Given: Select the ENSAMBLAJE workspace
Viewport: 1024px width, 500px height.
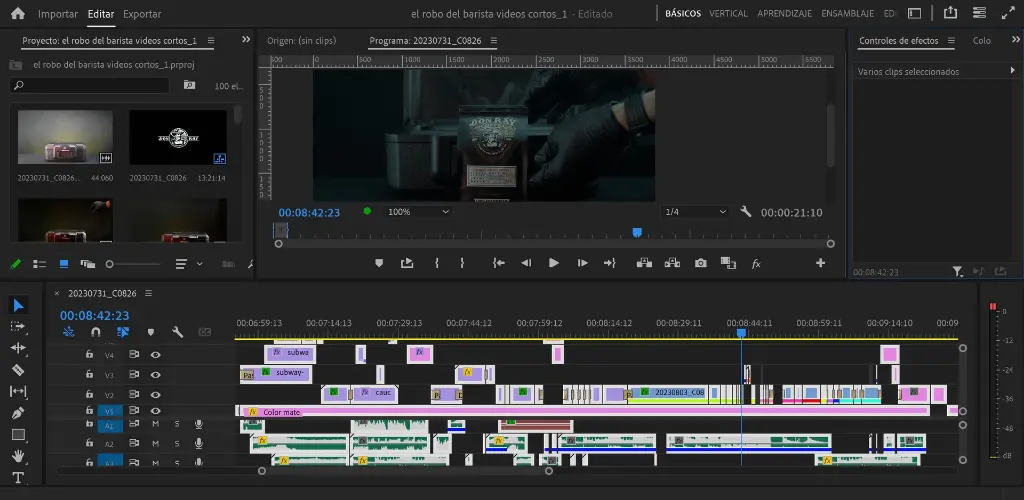Looking at the screenshot, I should point(848,14).
